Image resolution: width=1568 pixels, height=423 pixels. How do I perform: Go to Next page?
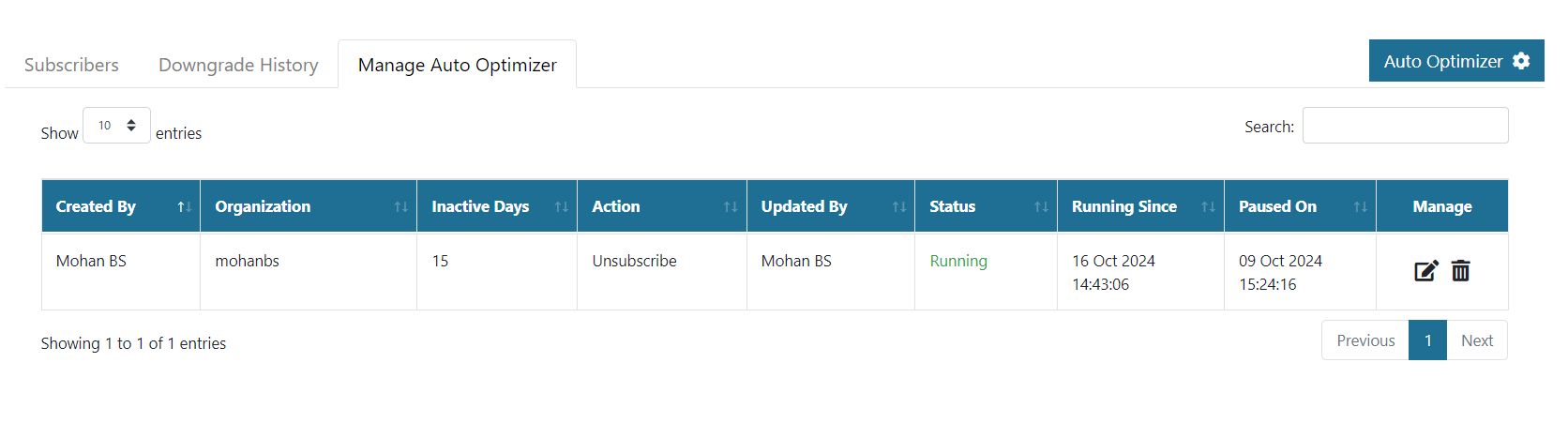pos(1476,340)
